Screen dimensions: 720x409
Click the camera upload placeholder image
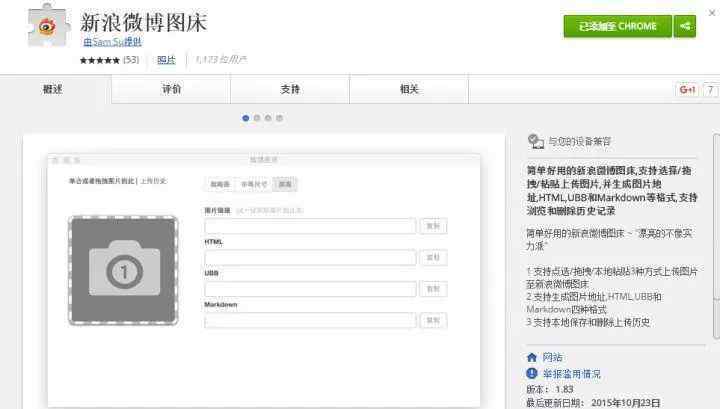[x=123, y=270]
